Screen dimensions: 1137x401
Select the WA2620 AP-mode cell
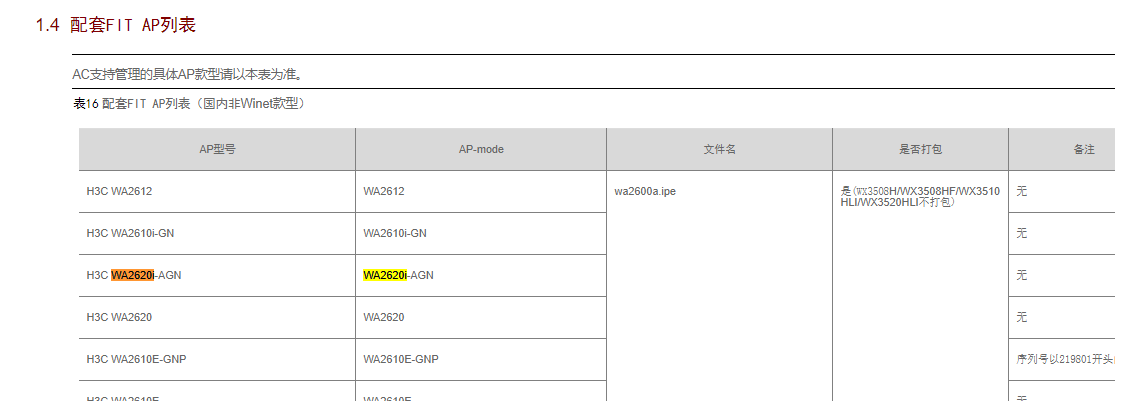pos(481,318)
